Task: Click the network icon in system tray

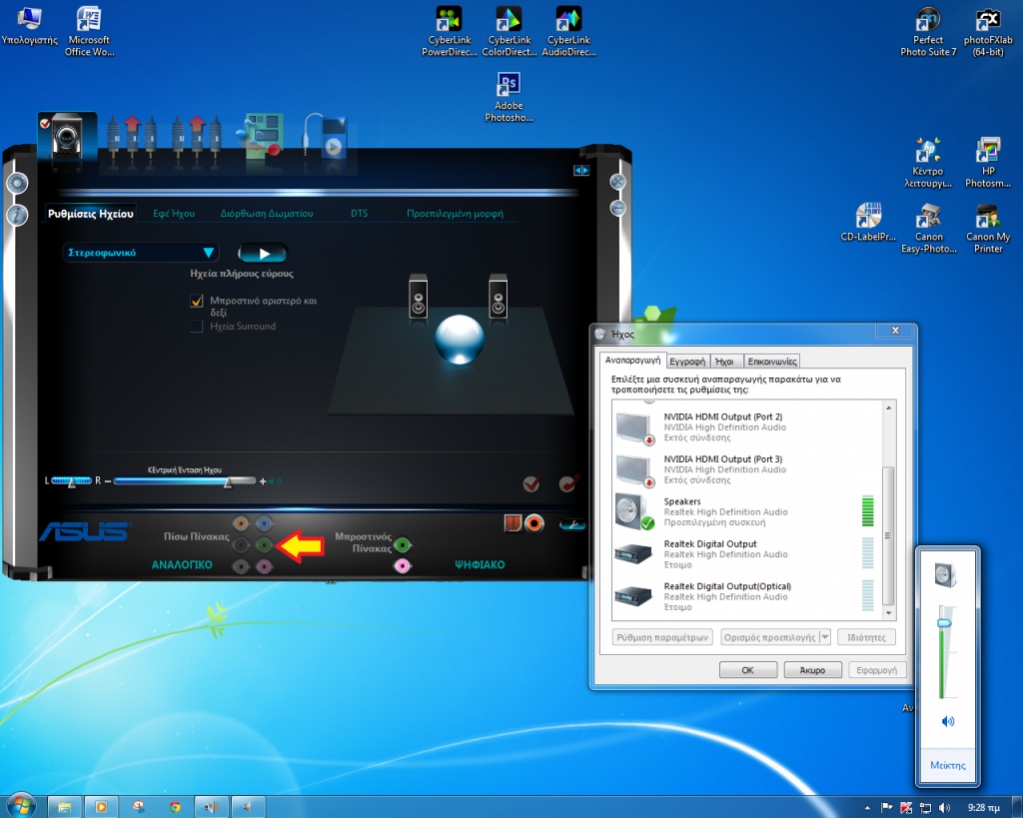Action: click(925, 808)
